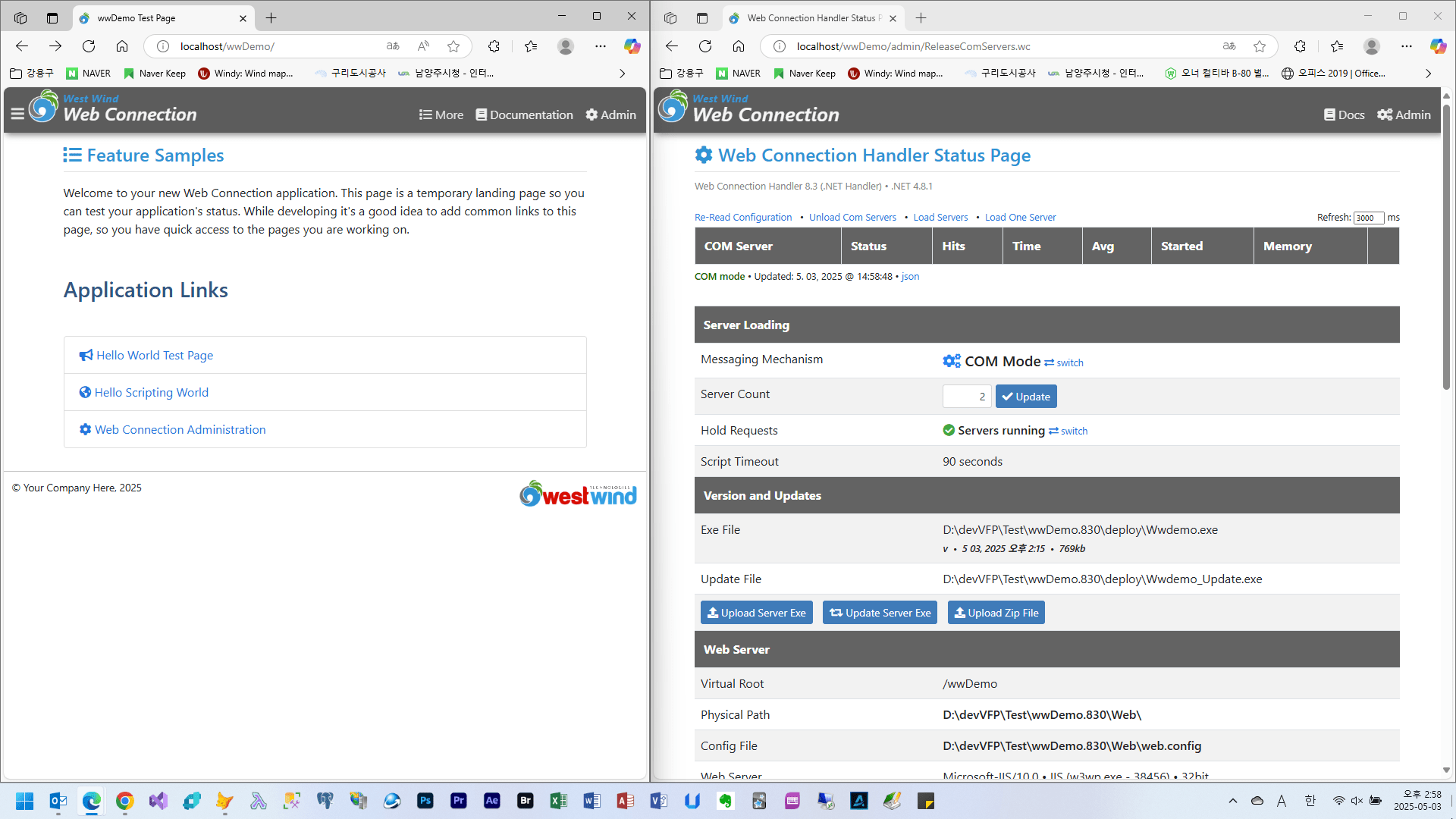This screenshot has width=1456, height=819.
Task: Switch messaging mechanism from COM Mode
Action: 1064,362
